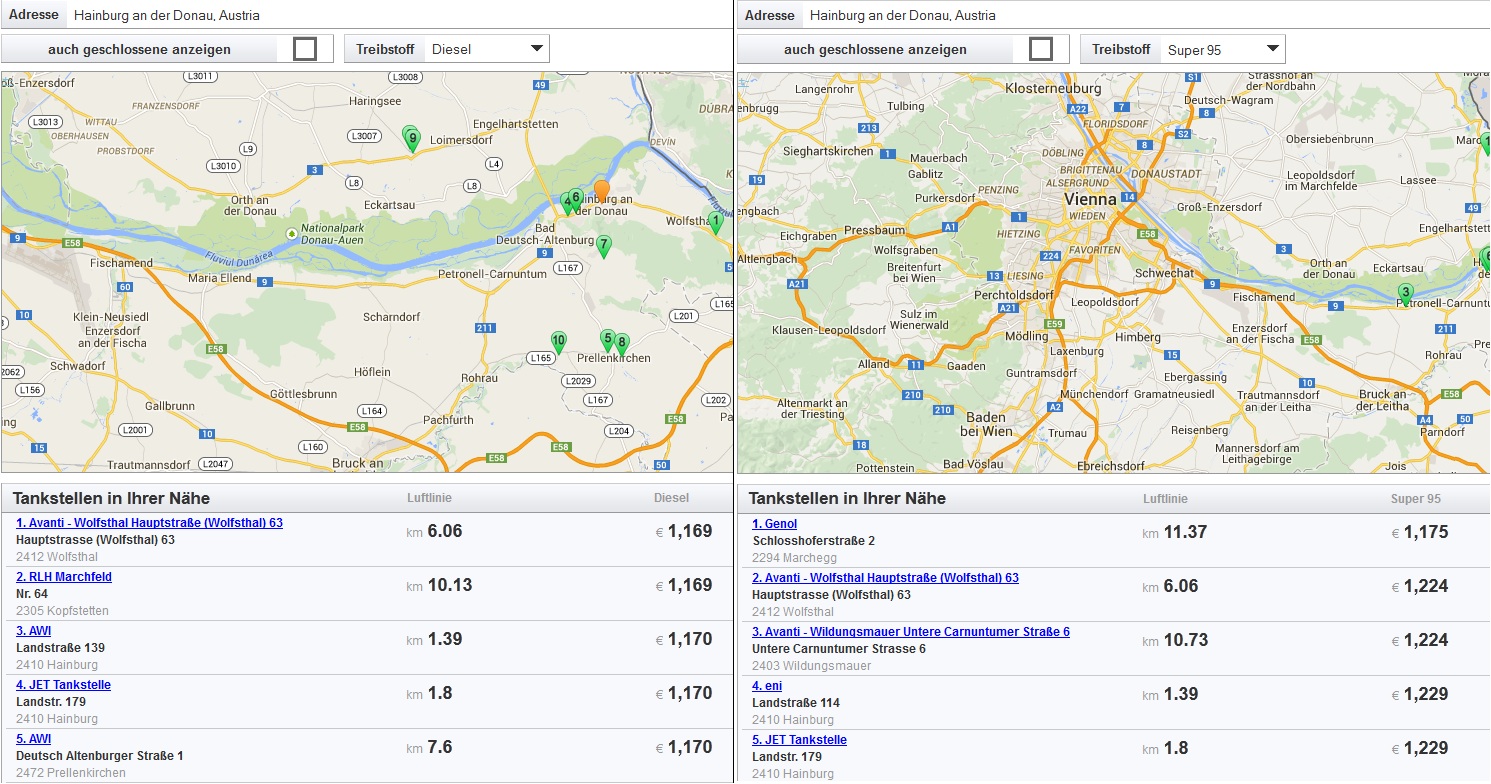Viewport: 1491px width, 784px height.
Task: Expand the Treibstoff dropdown showing Super 95
Action: (1222, 49)
